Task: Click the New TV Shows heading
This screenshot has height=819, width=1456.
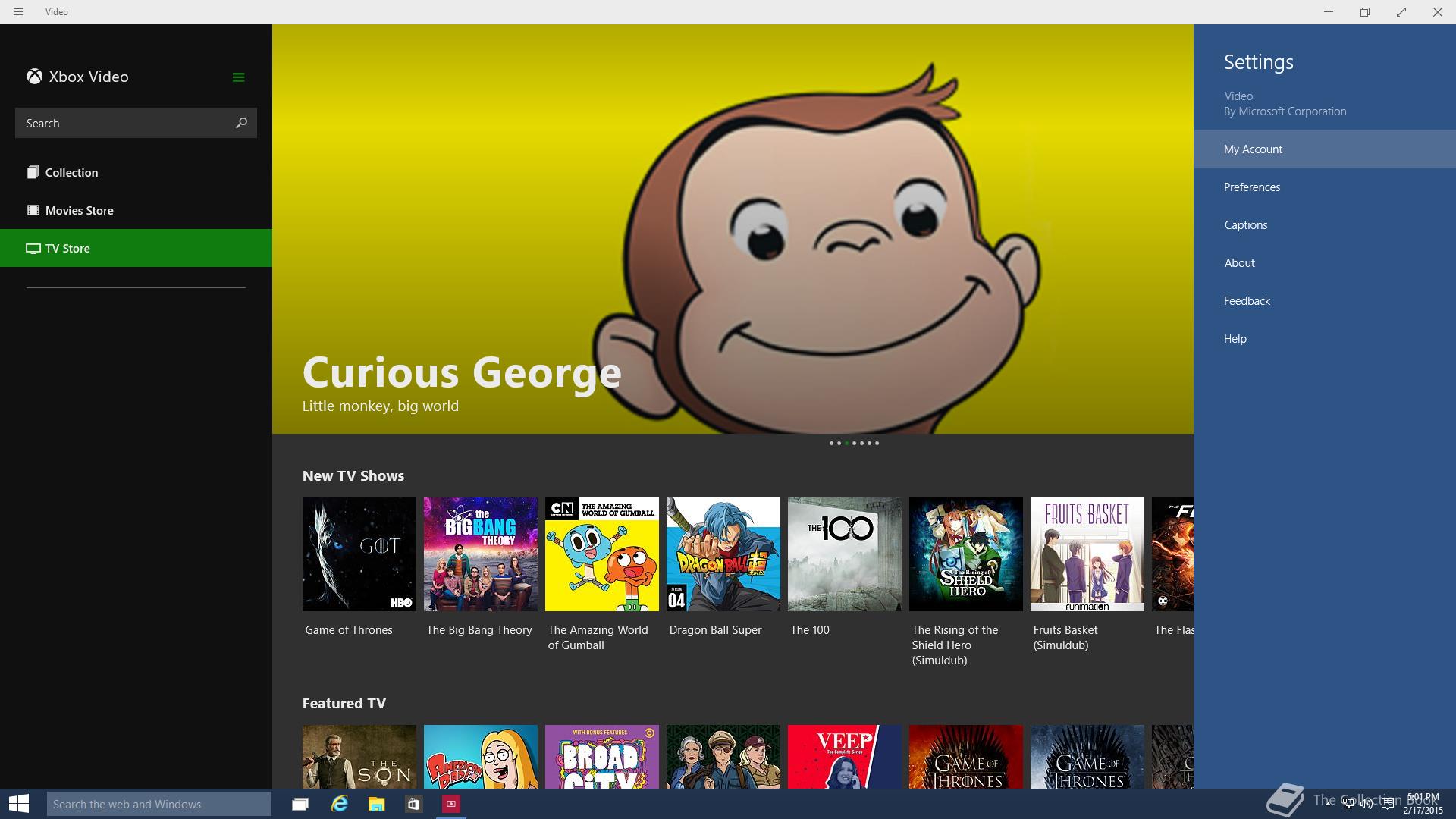Action: 353,475
